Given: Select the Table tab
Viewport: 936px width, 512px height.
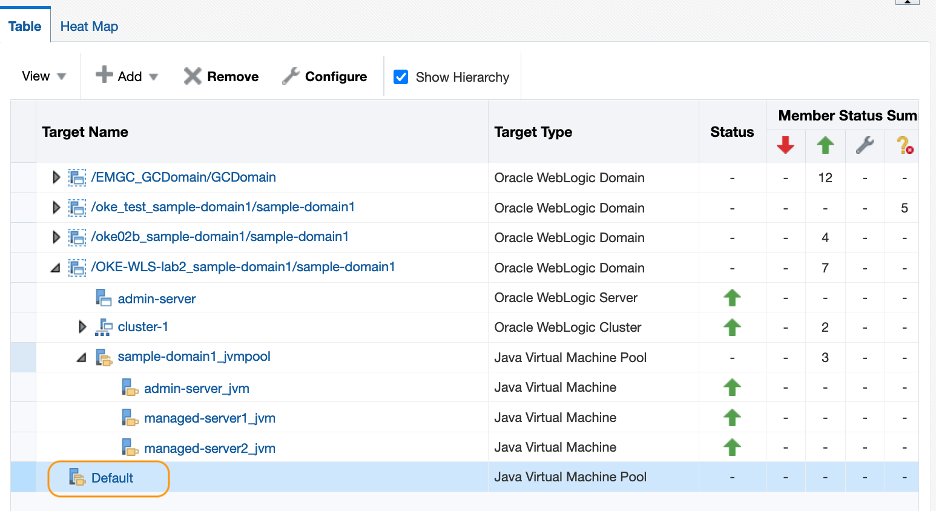Looking at the screenshot, I should (x=25, y=27).
